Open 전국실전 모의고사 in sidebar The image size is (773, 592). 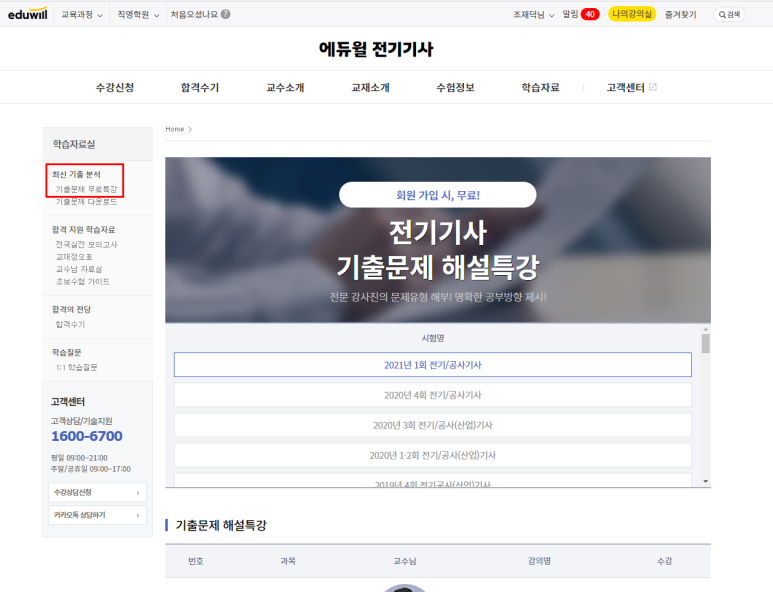pyautogui.click(x=86, y=244)
